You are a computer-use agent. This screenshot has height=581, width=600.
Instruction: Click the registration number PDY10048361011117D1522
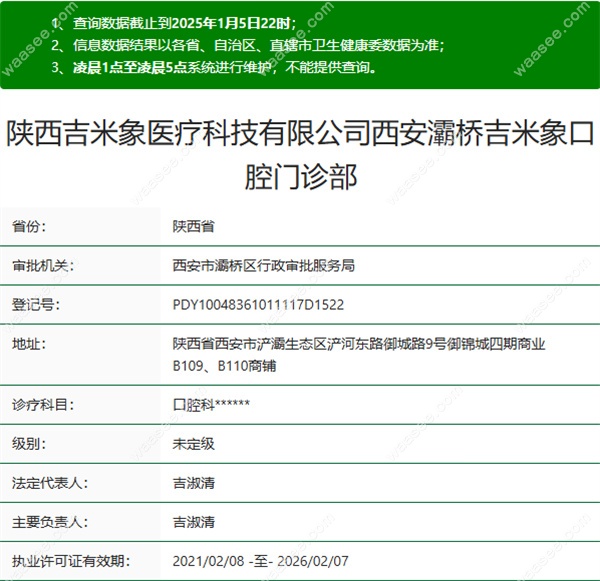(258, 305)
